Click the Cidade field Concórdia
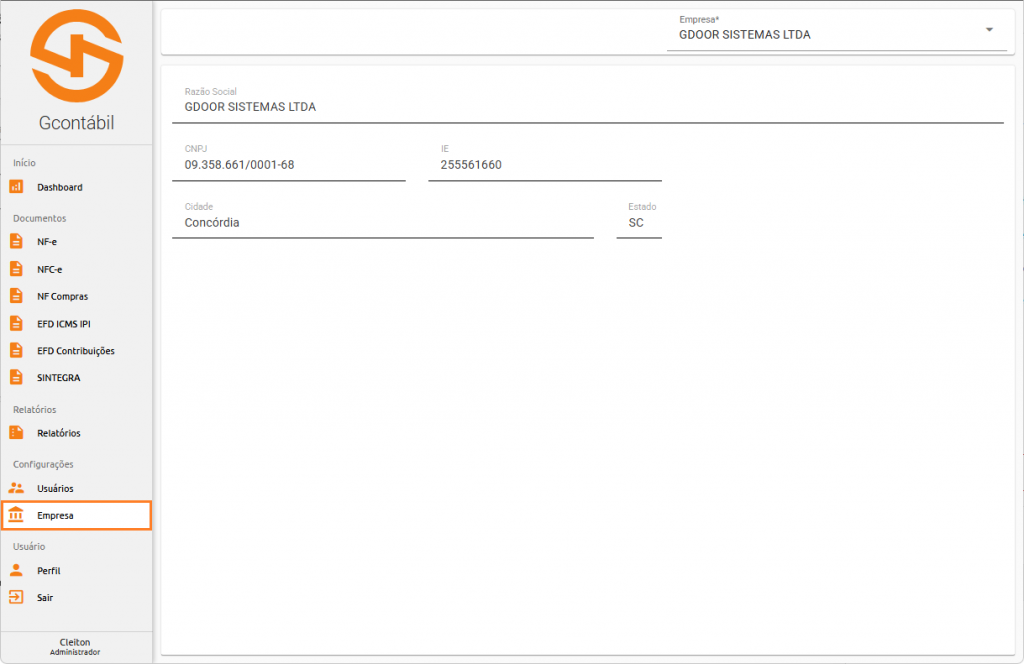This screenshot has width=1024, height=664. click(383, 219)
